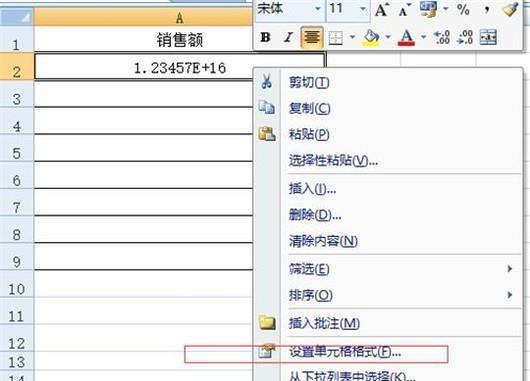Apply the red font color
530x381 pixels.
click(x=407, y=37)
